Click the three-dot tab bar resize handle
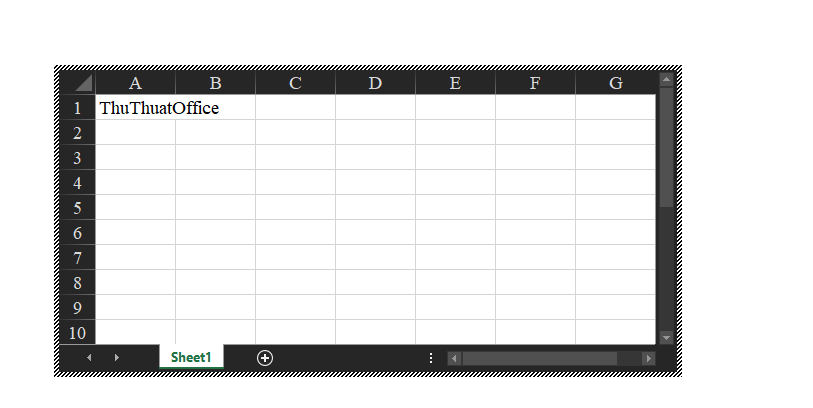Viewport: 813px width, 408px height. (431, 358)
